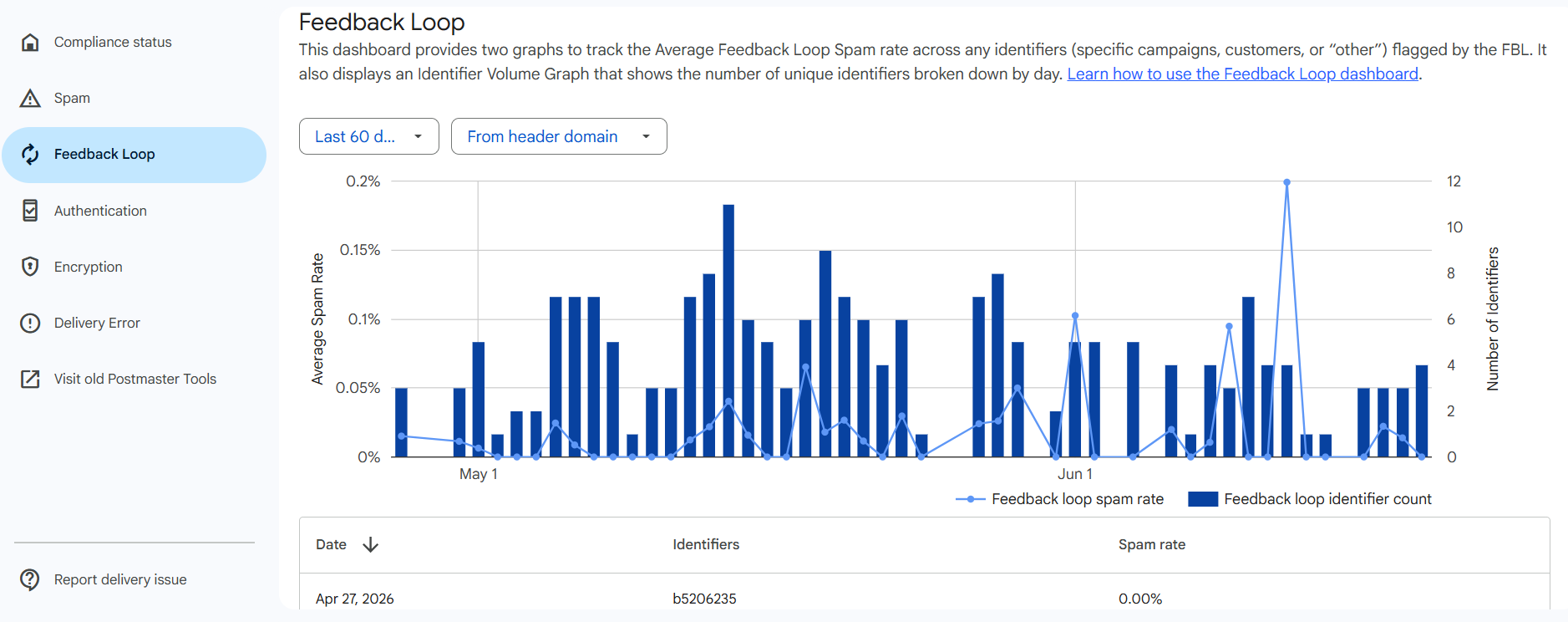Click the Apr 27, 2026 date cell
Image resolution: width=1568 pixels, height=622 pixels.
tap(354, 599)
